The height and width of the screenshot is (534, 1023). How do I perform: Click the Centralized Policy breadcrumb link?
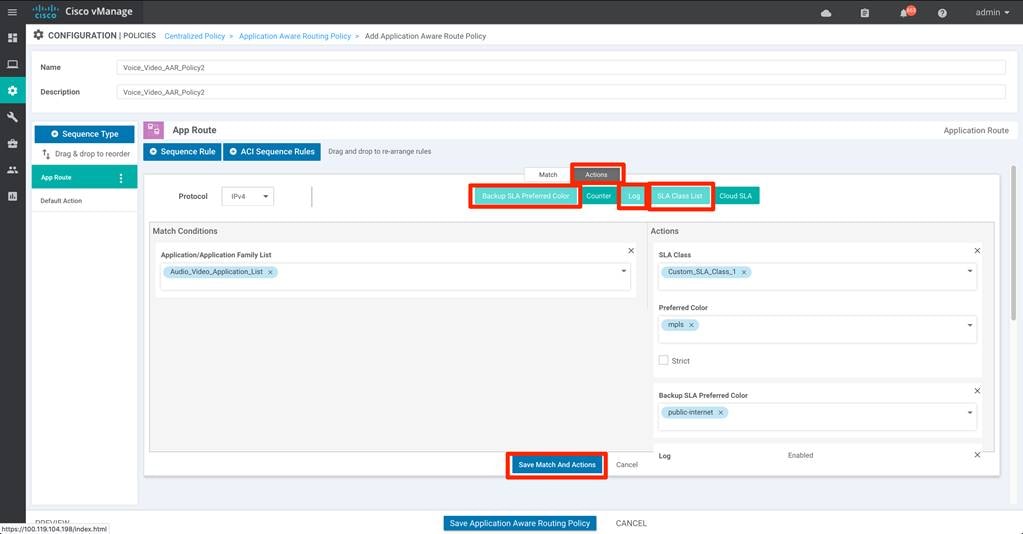(x=194, y=36)
